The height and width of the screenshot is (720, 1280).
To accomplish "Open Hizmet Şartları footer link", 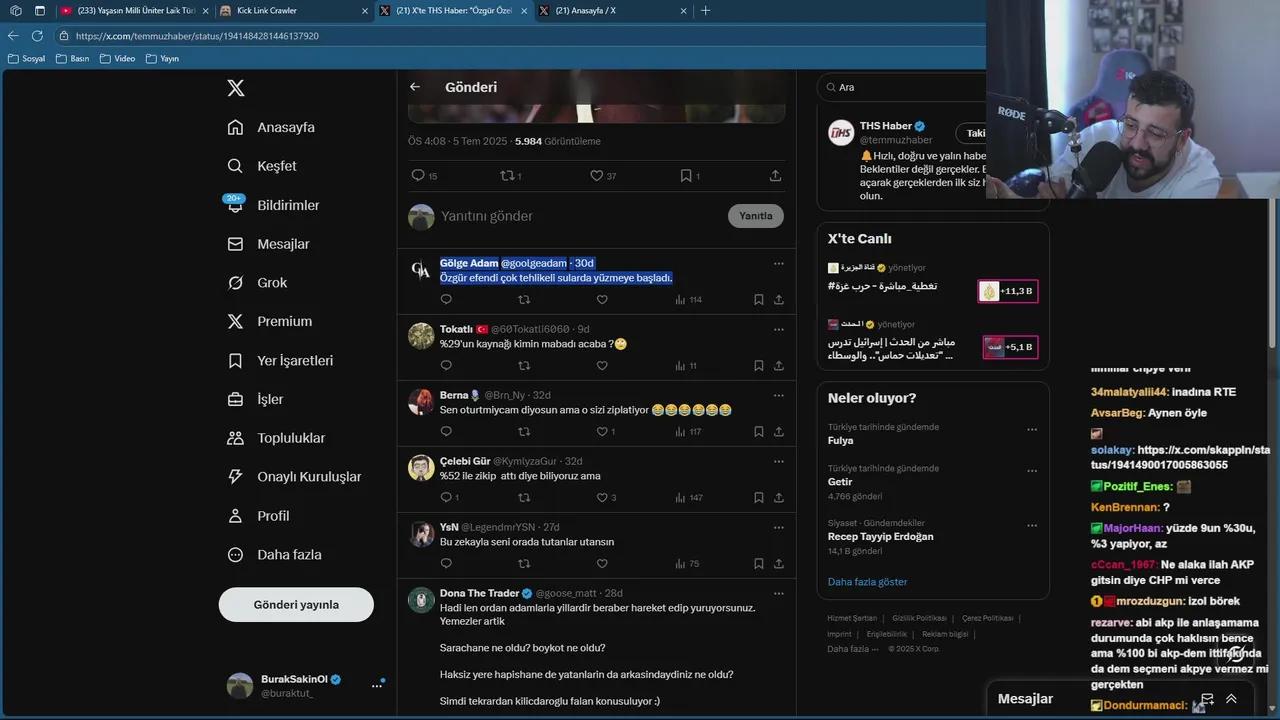I will click(852, 618).
